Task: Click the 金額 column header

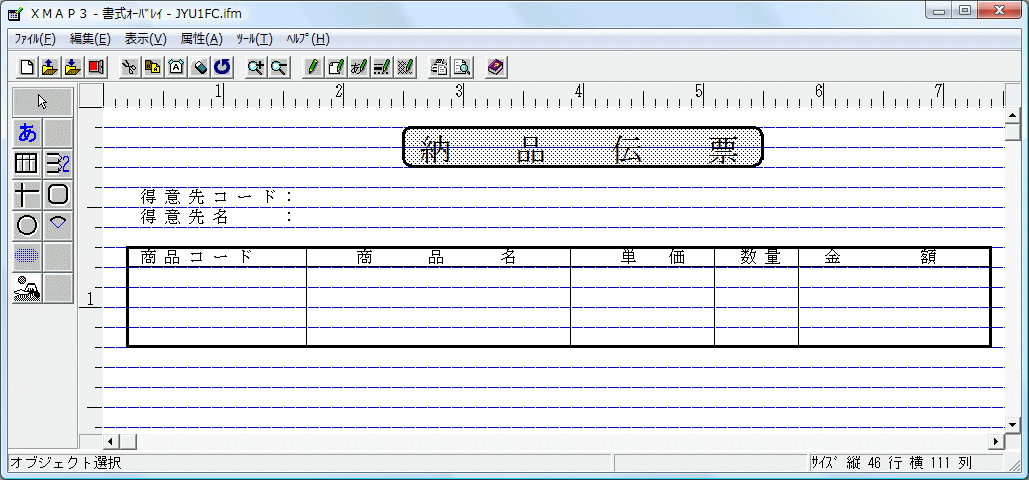Action: click(x=882, y=257)
